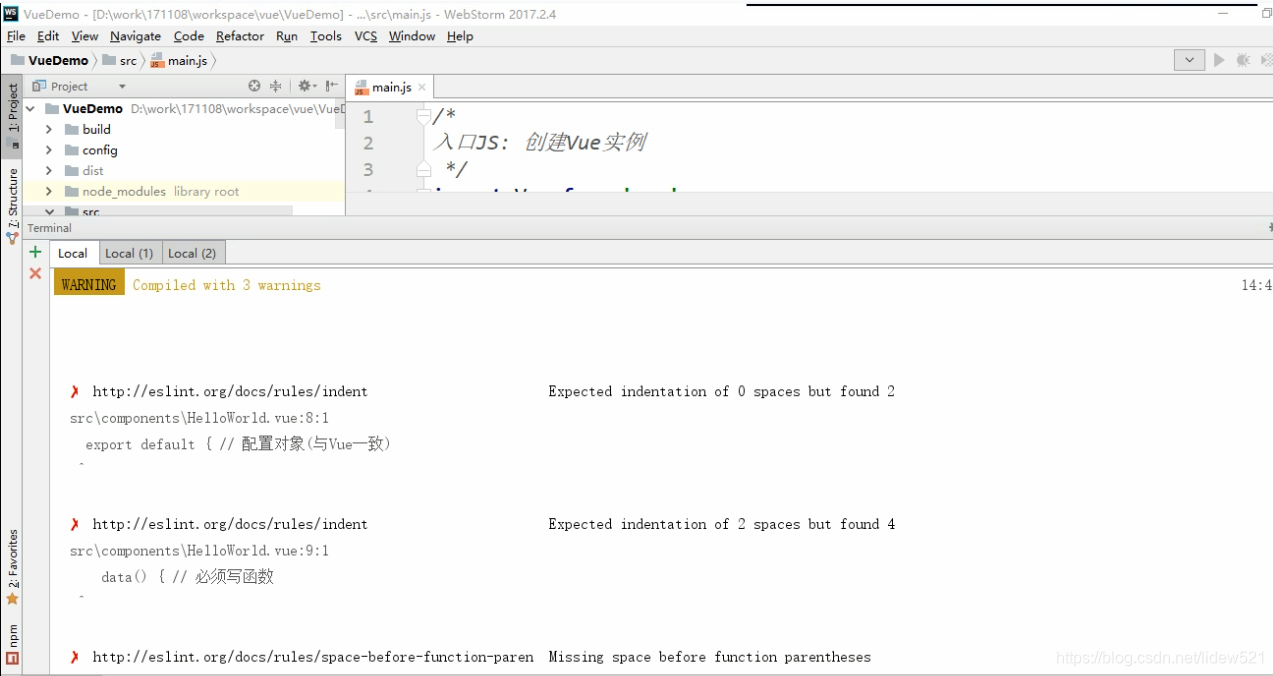
Task: Click the fold end marker at line 3
Action: pyautogui.click(x=424, y=169)
